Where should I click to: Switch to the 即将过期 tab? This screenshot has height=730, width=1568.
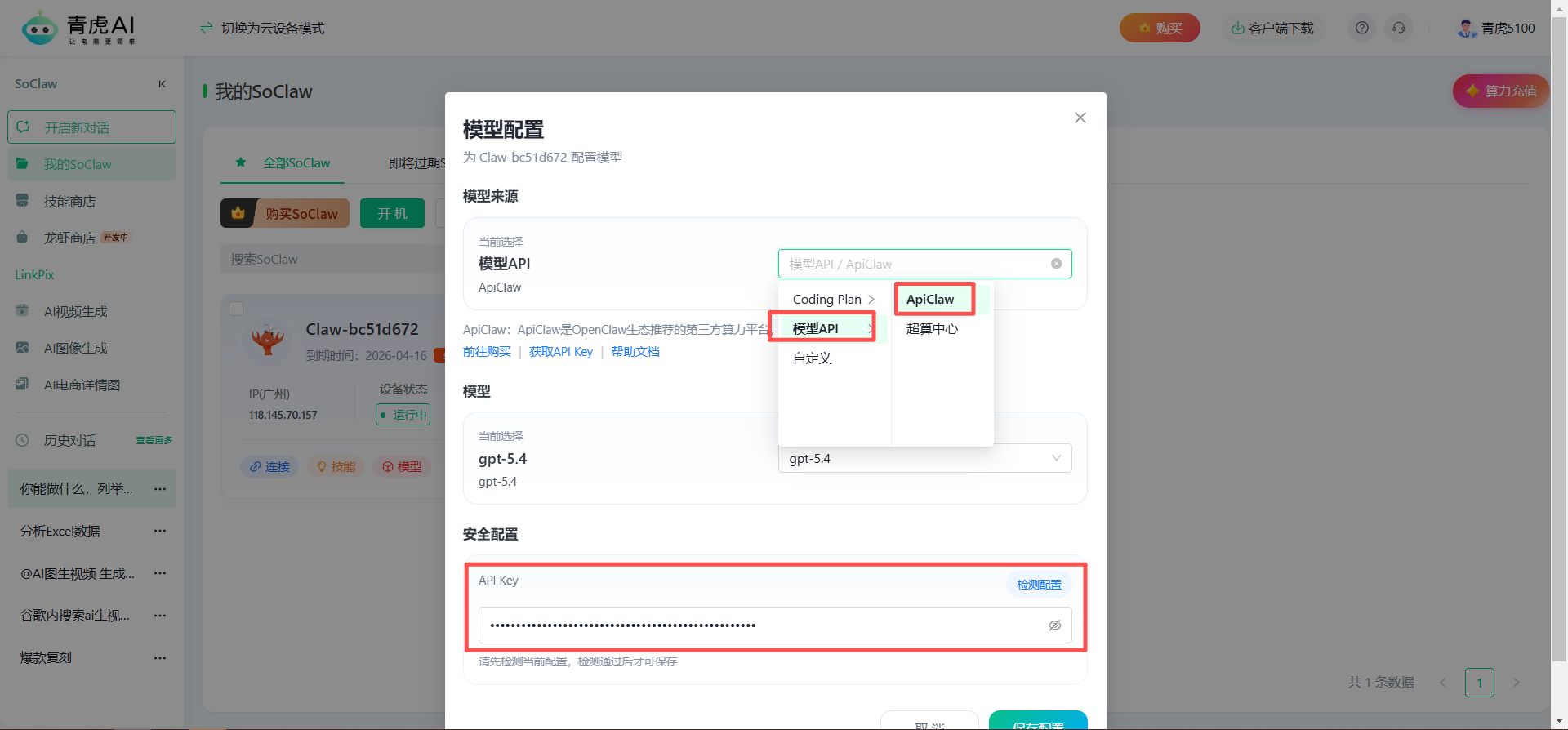416,163
